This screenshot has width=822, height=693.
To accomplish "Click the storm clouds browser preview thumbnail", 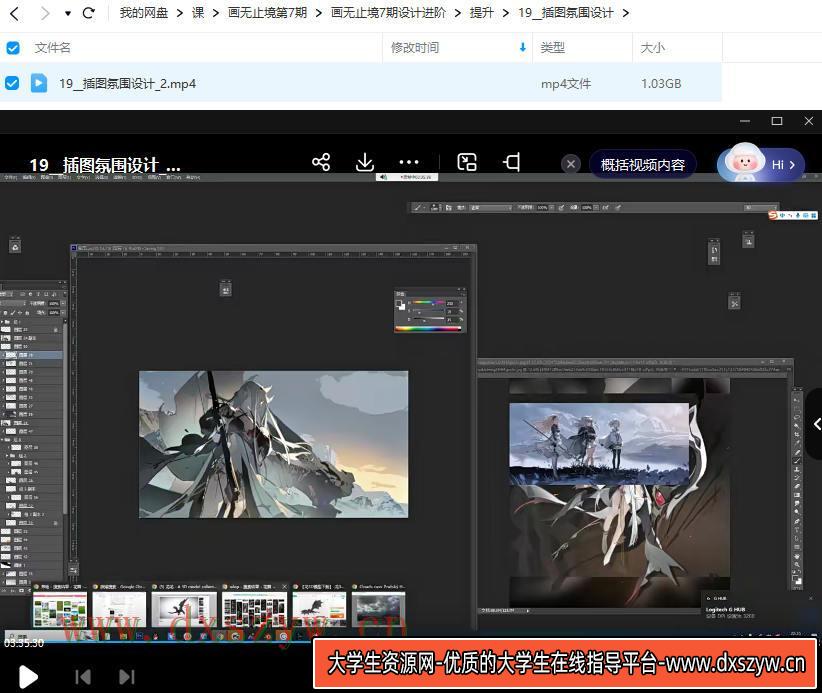I will [378, 610].
